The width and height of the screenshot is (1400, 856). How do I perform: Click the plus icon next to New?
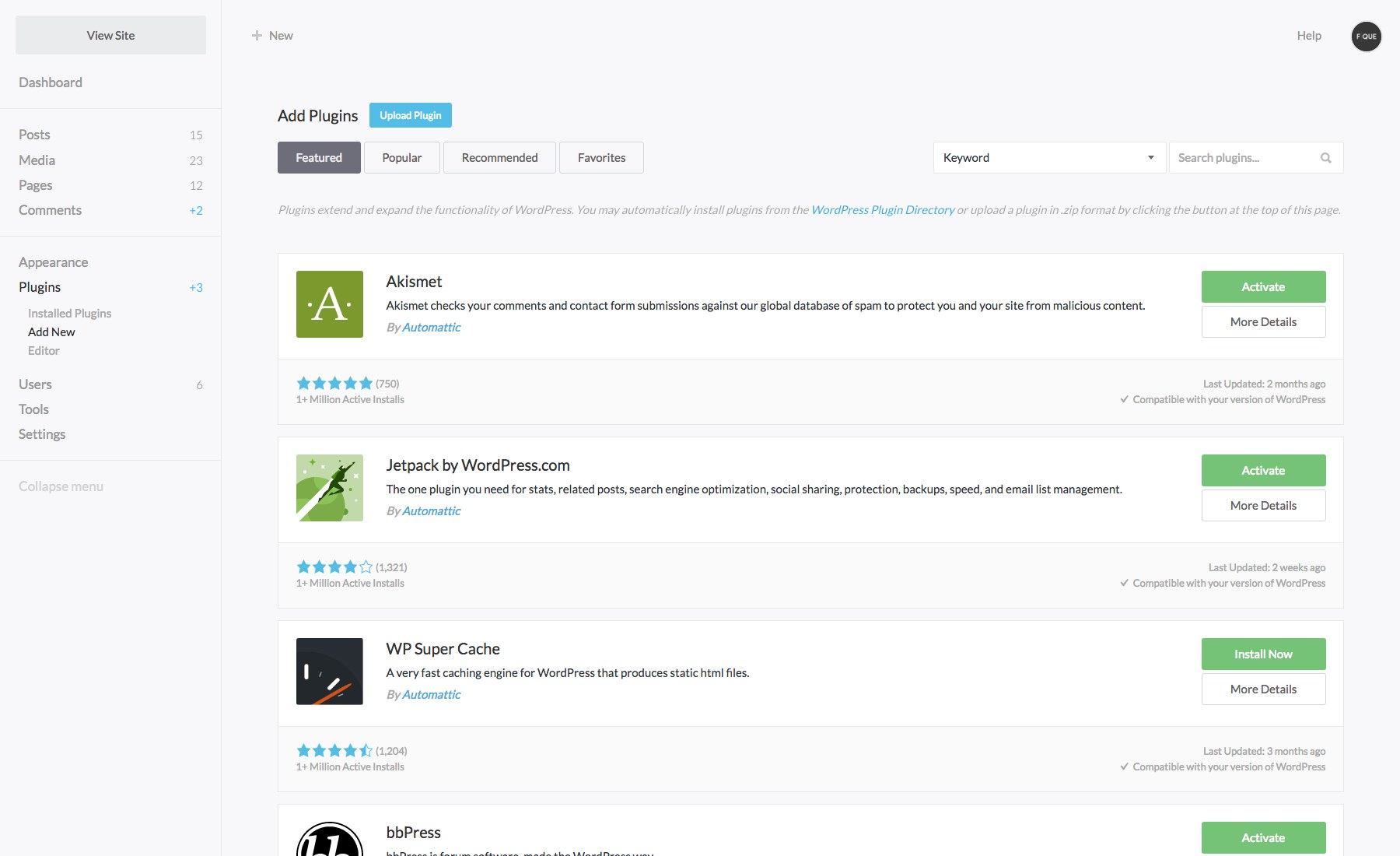pos(257,36)
